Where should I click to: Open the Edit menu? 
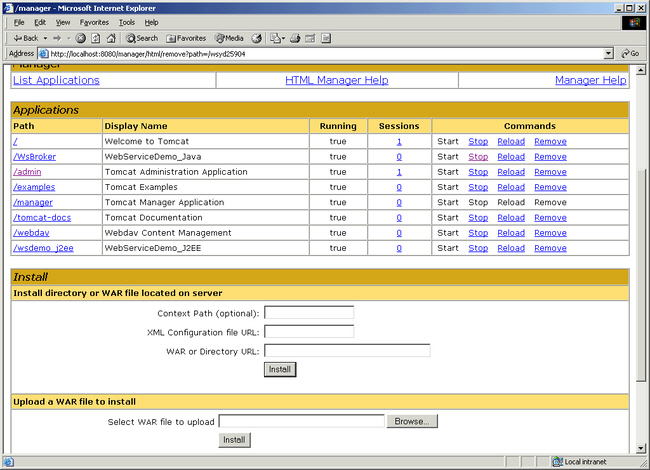click(x=40, y=22)
